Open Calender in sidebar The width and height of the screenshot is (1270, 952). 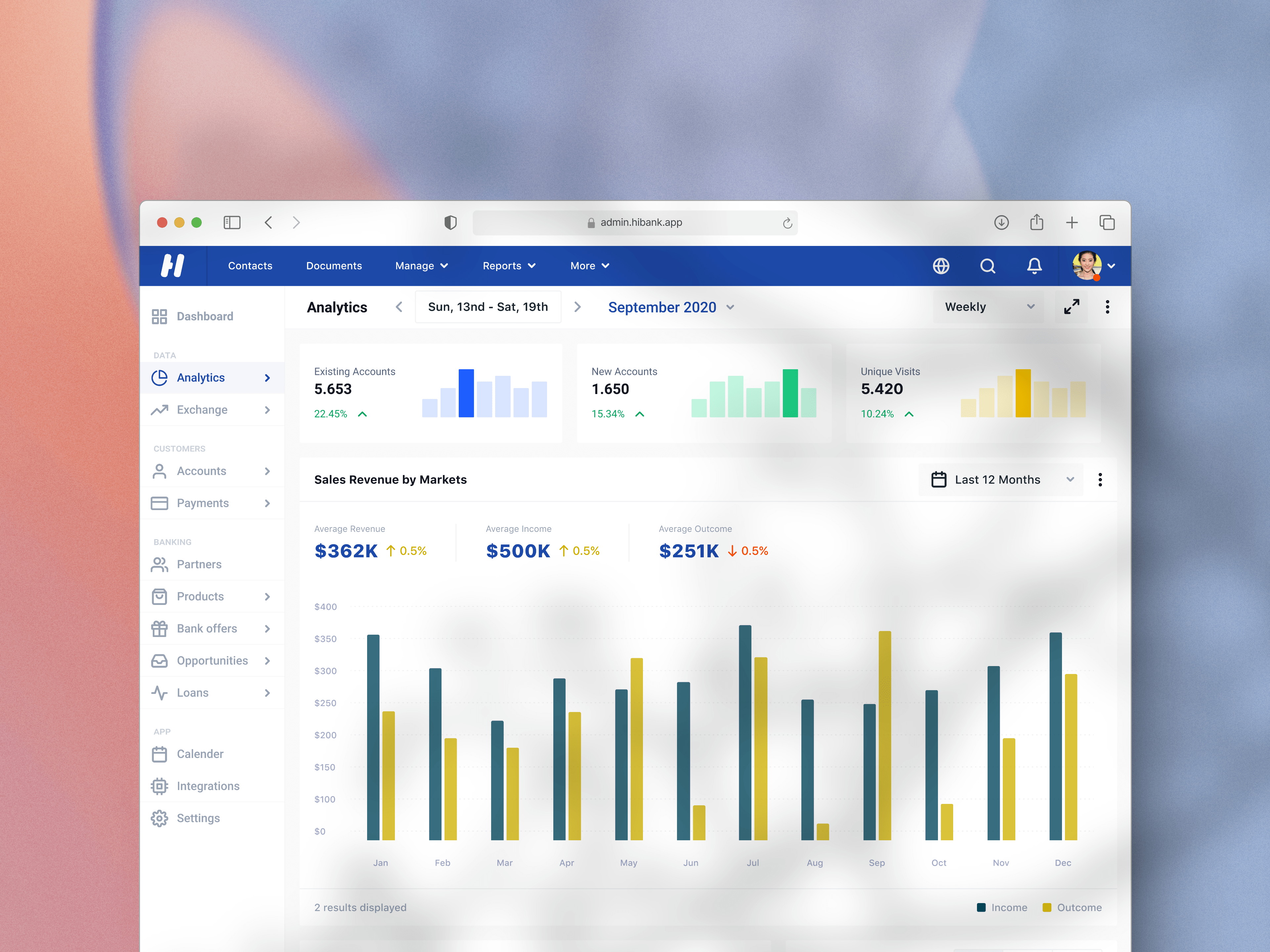(212, 754)
